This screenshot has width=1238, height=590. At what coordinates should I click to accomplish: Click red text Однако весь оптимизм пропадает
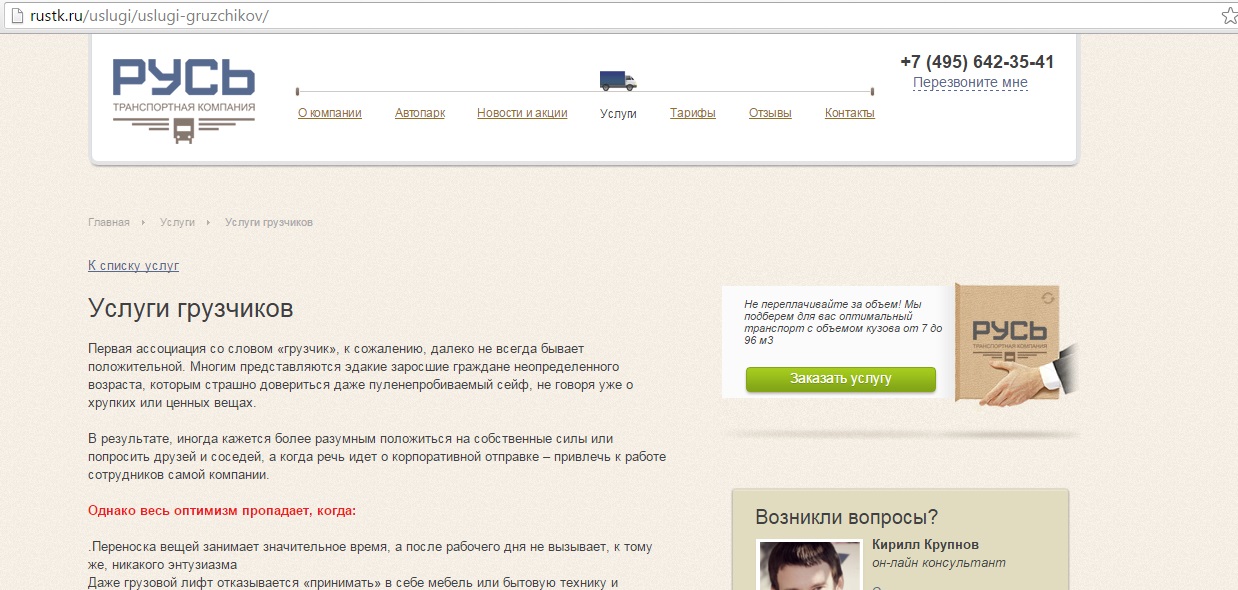pyautogui.click(x=222, y=511)
